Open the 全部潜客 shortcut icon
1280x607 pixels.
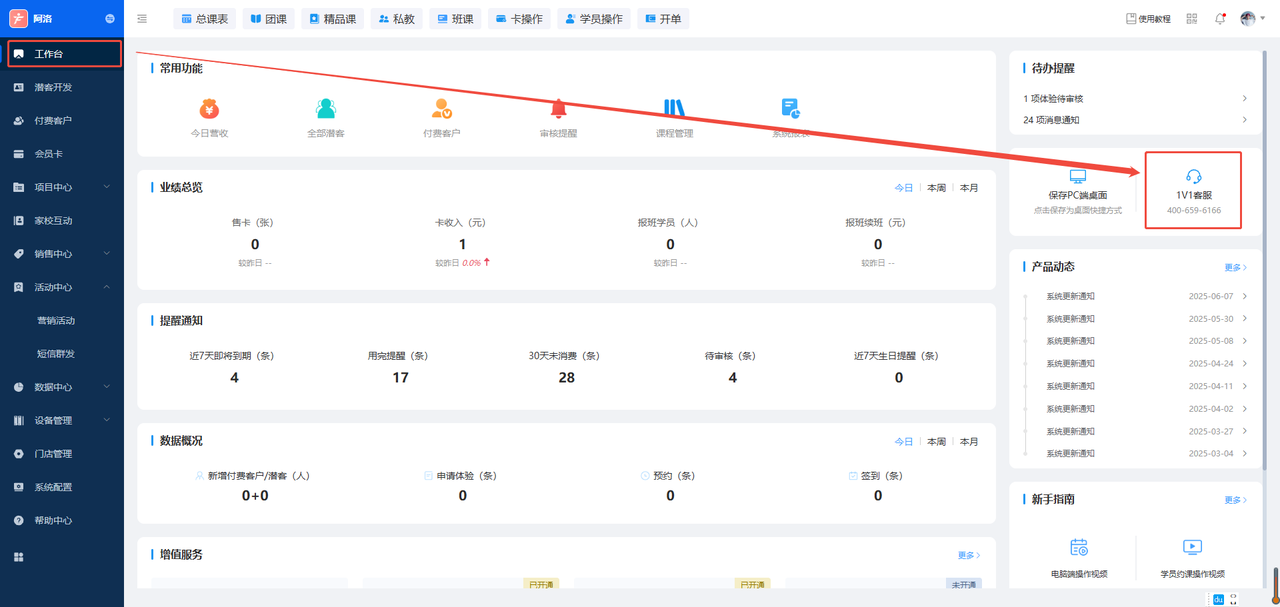(326, 109)
